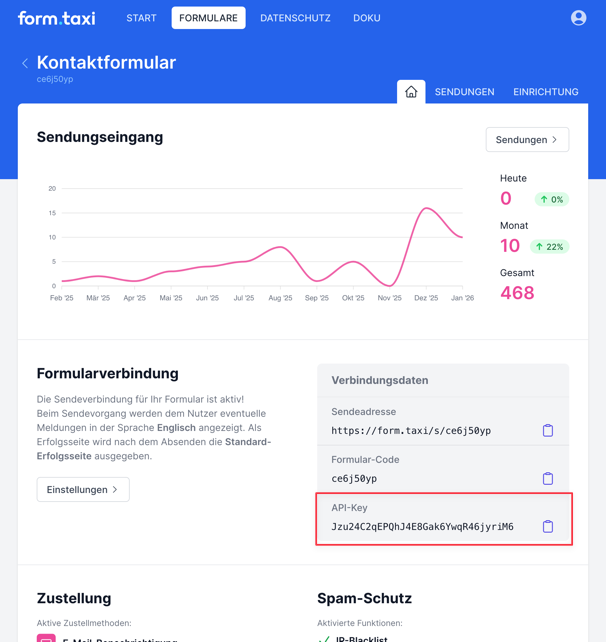Copy the Formular-Code to clipboard
Viewport: 606px width, 642px height.
click(x=548, y=478)
